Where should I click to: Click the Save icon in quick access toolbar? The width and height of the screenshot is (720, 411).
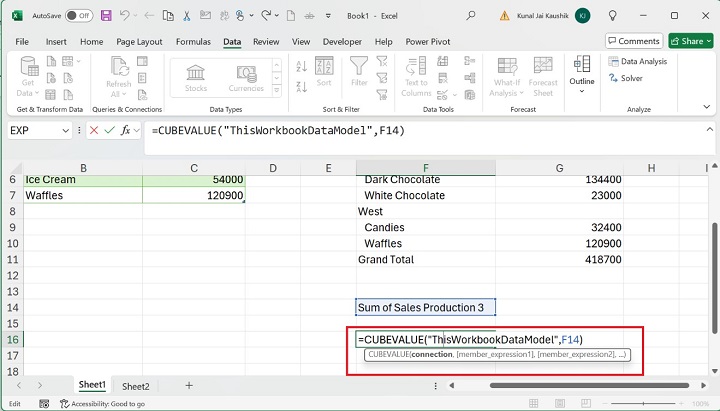(107, 15)
